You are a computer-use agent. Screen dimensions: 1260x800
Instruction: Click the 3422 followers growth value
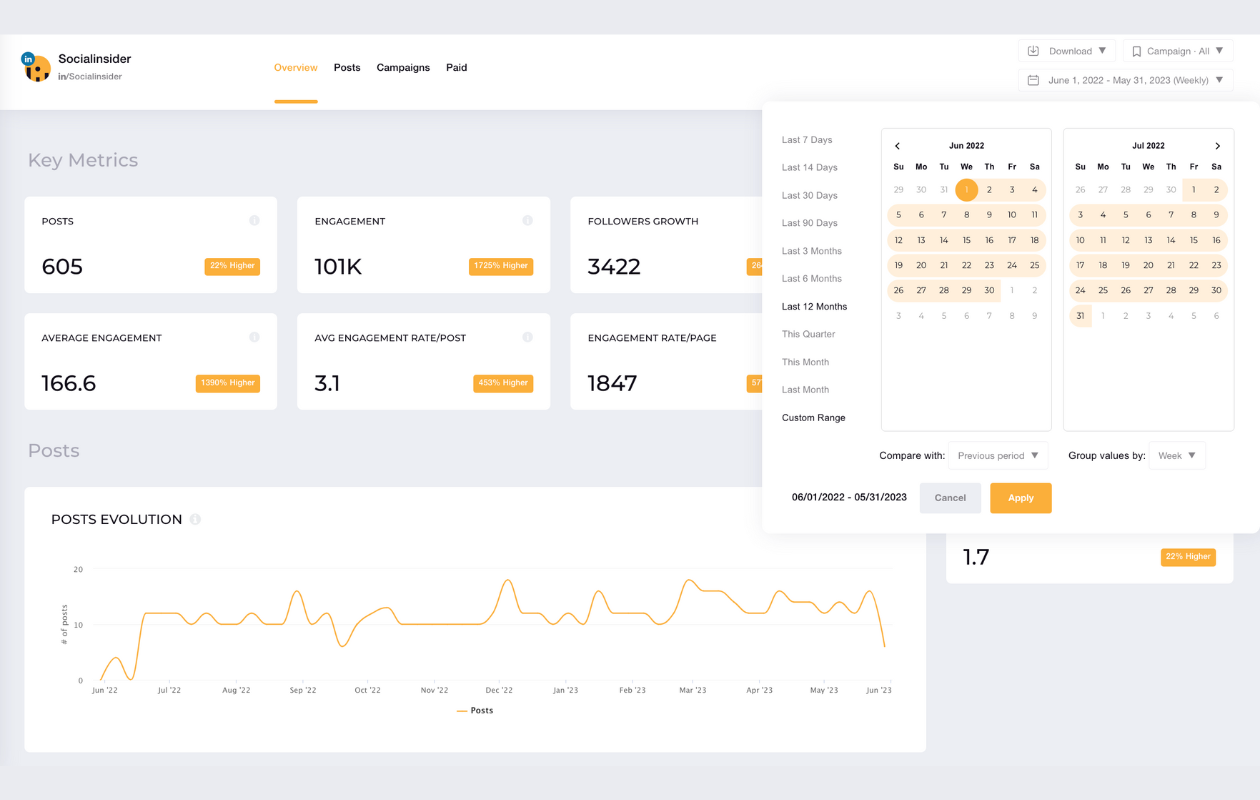(x=614, y=267)
